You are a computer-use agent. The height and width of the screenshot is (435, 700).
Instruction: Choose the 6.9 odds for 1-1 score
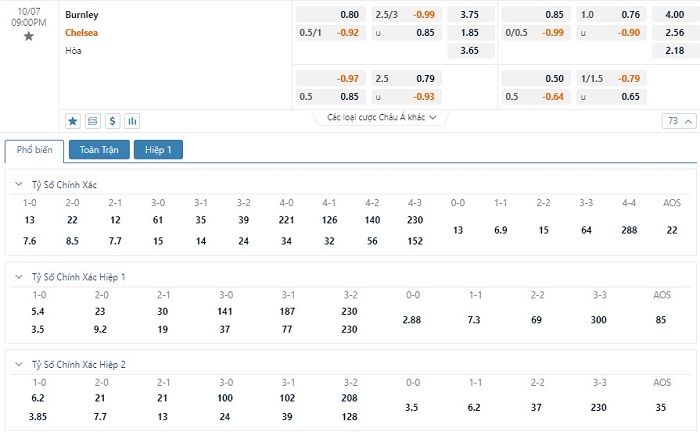(x=501, y=230)
